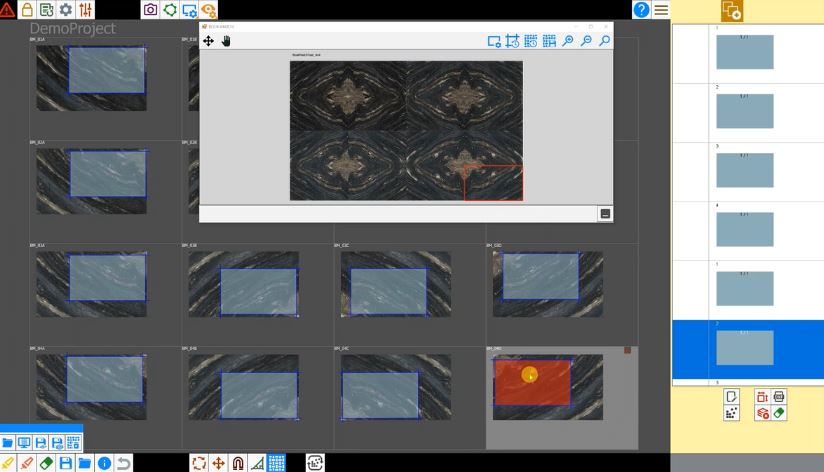Click the grid with clock icon in preview
The image size is (824, 472).
coord(531,41)
